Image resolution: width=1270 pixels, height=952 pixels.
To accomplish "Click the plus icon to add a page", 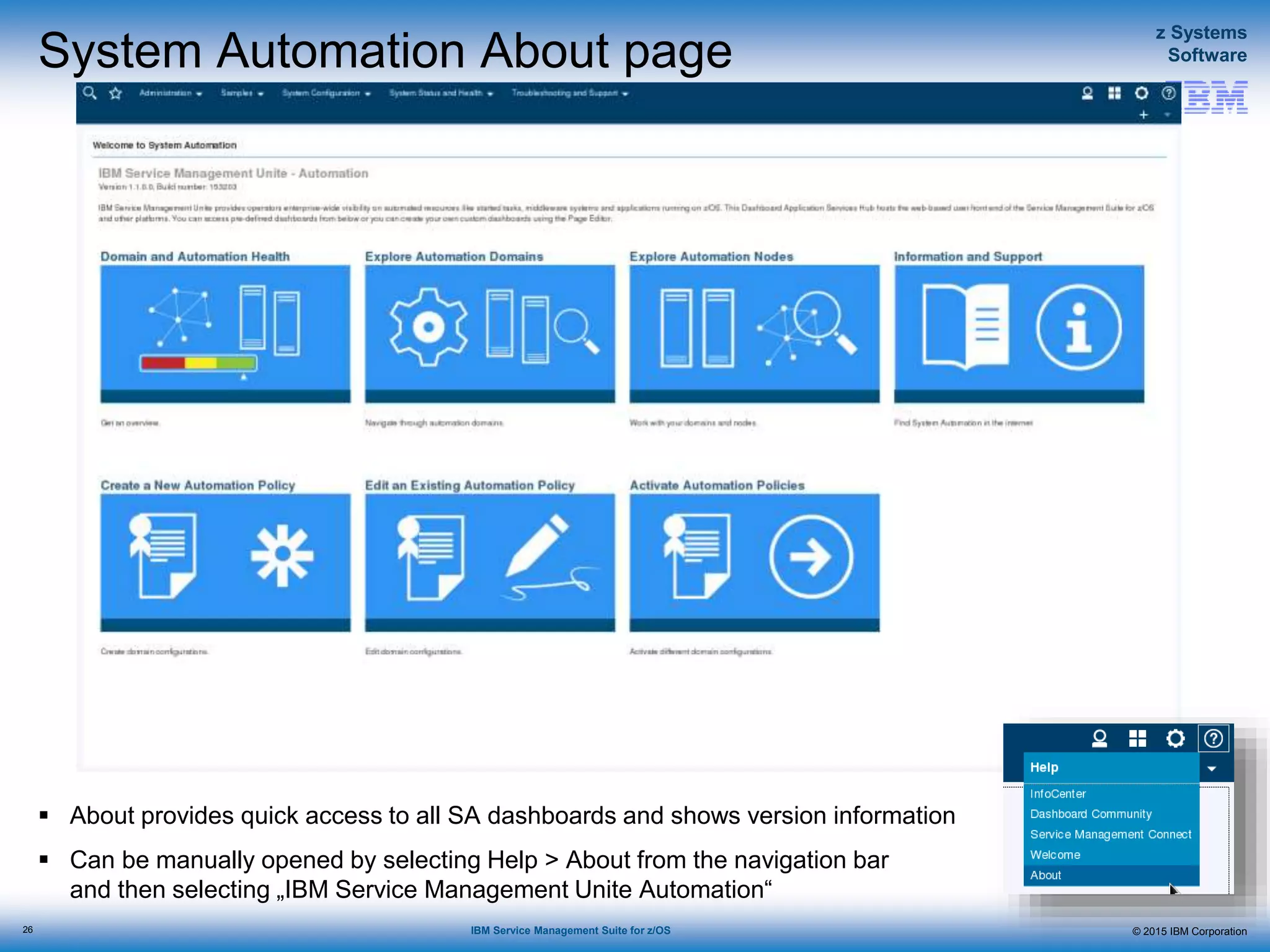I will [x=1143, y=115].
